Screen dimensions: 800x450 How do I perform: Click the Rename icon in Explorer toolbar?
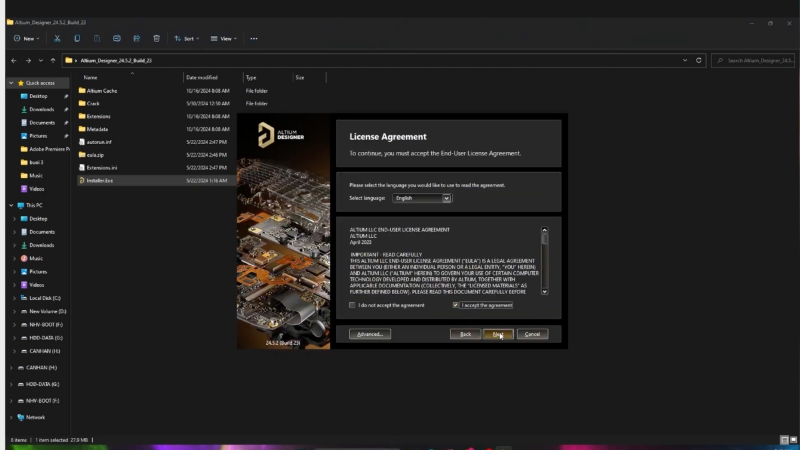[x=117, y=39]
